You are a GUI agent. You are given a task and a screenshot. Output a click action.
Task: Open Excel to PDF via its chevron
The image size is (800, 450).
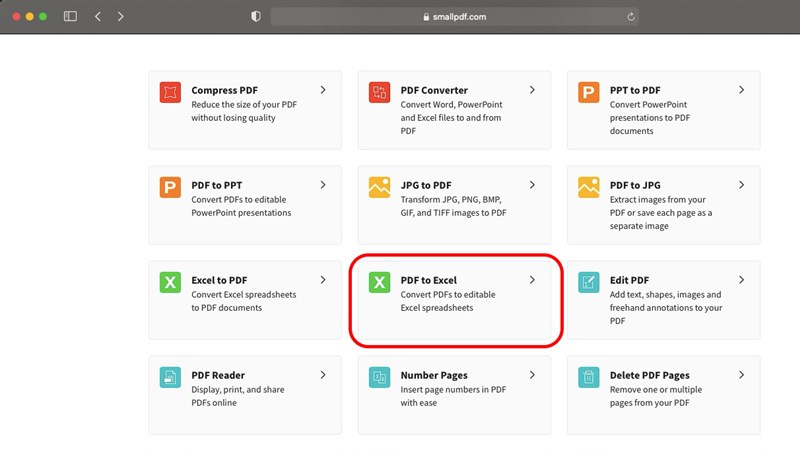[323, 280]
